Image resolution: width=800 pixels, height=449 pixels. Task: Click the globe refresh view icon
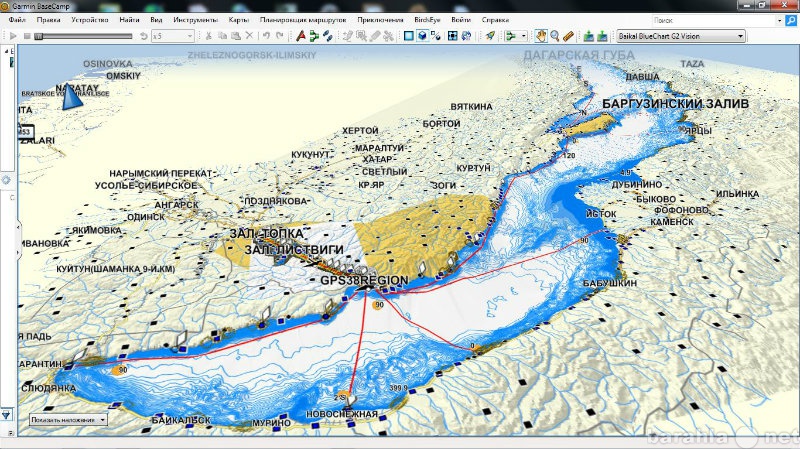coord(466,36)
